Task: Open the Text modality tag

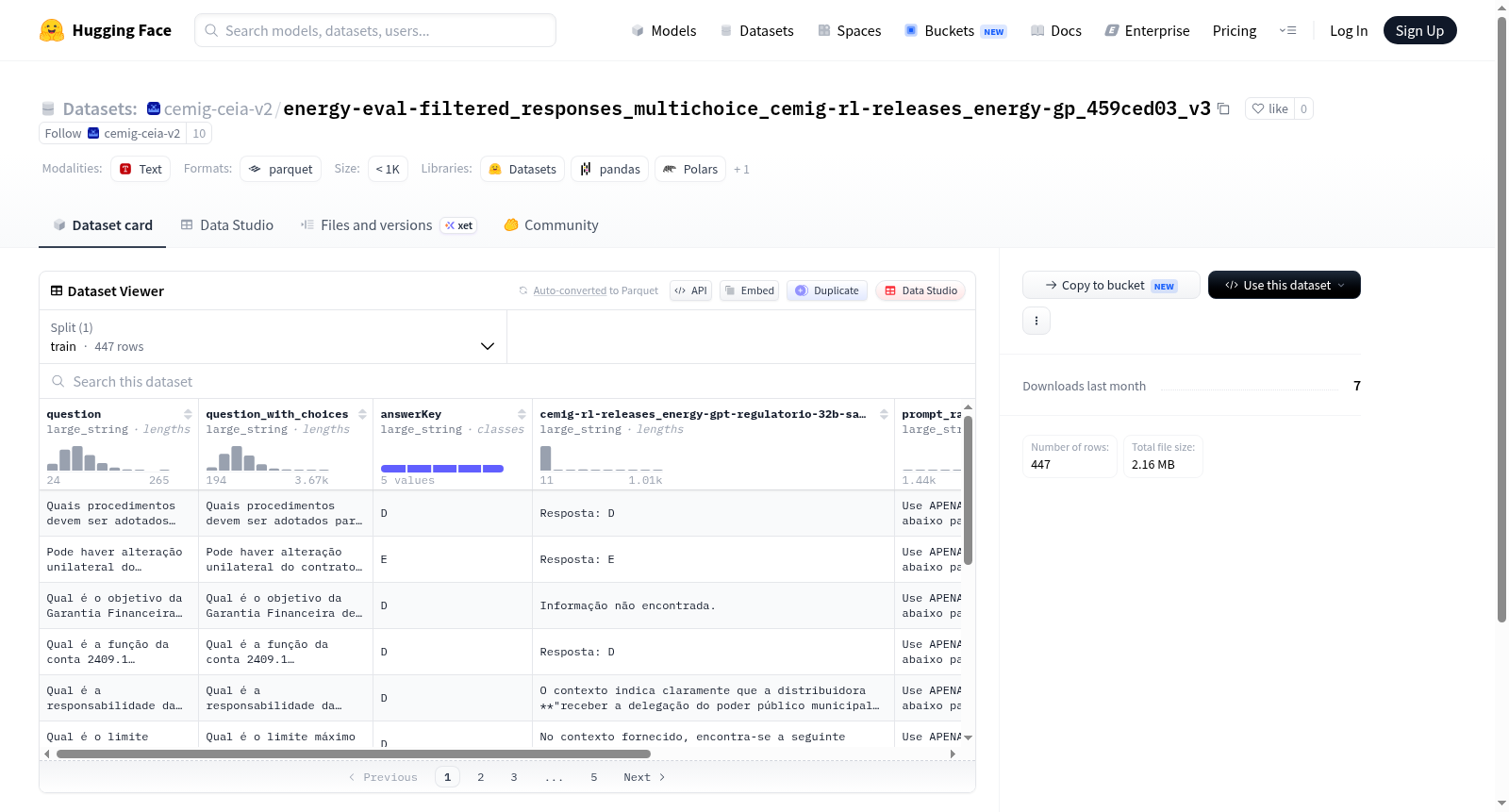Action: [x=141, y=169]
